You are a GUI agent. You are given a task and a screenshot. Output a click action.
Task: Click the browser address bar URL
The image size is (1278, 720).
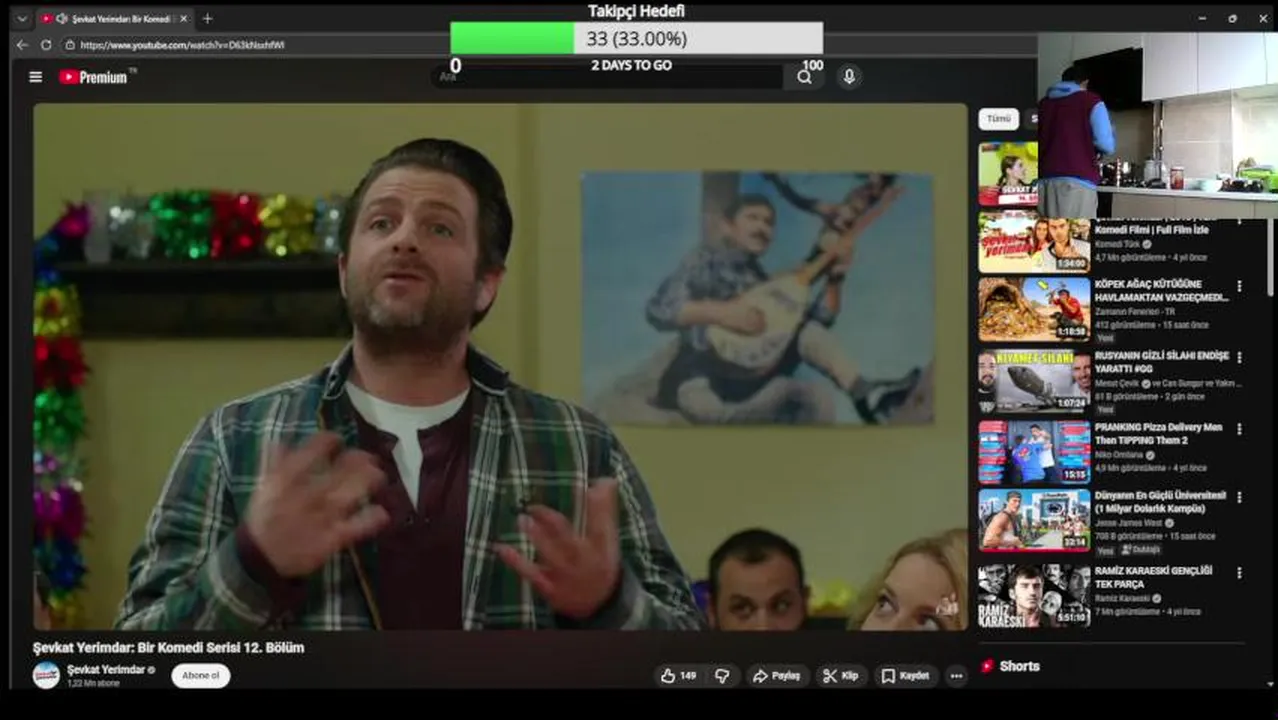click(x=182, y=45)
